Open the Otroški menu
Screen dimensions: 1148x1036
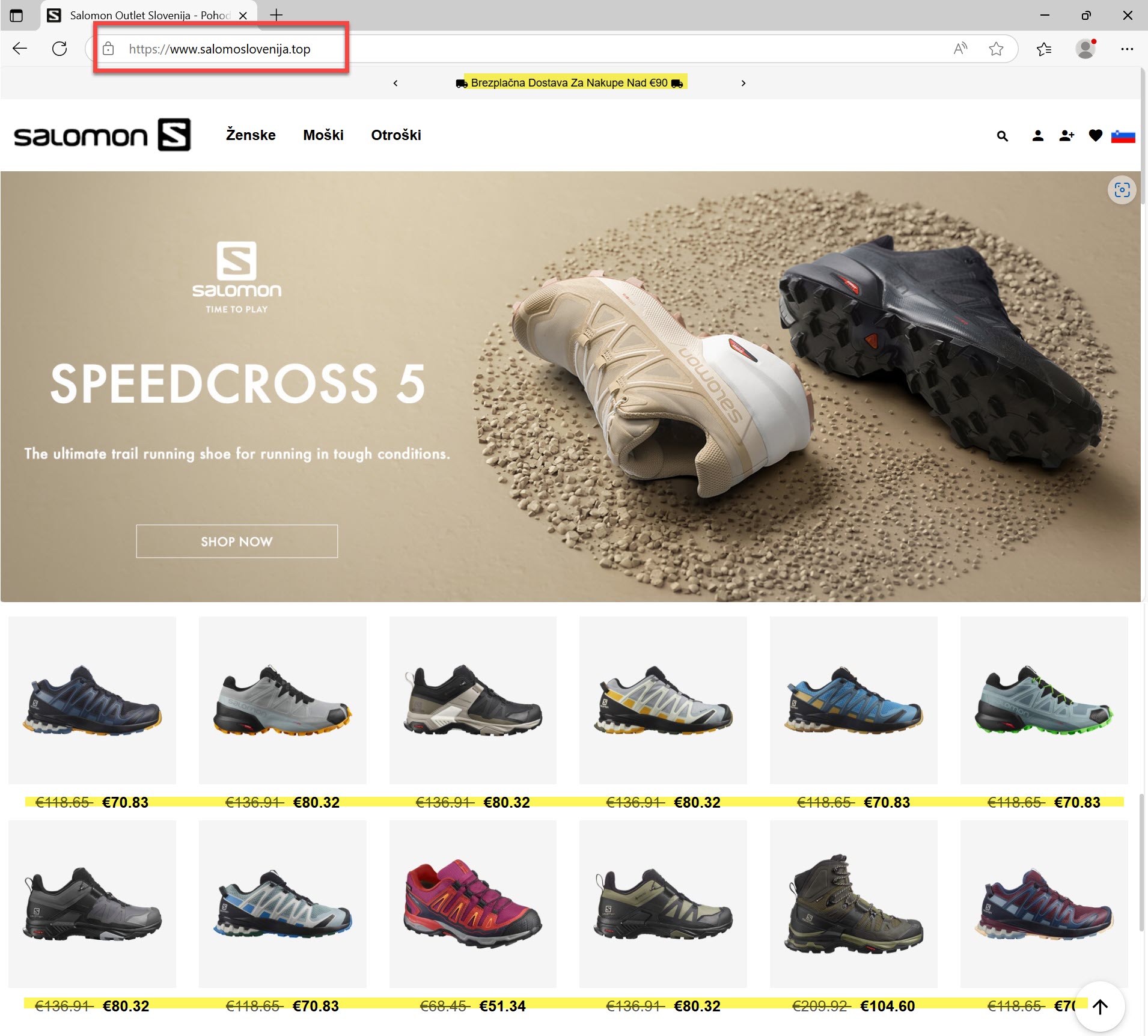click(x=396, y=135)
